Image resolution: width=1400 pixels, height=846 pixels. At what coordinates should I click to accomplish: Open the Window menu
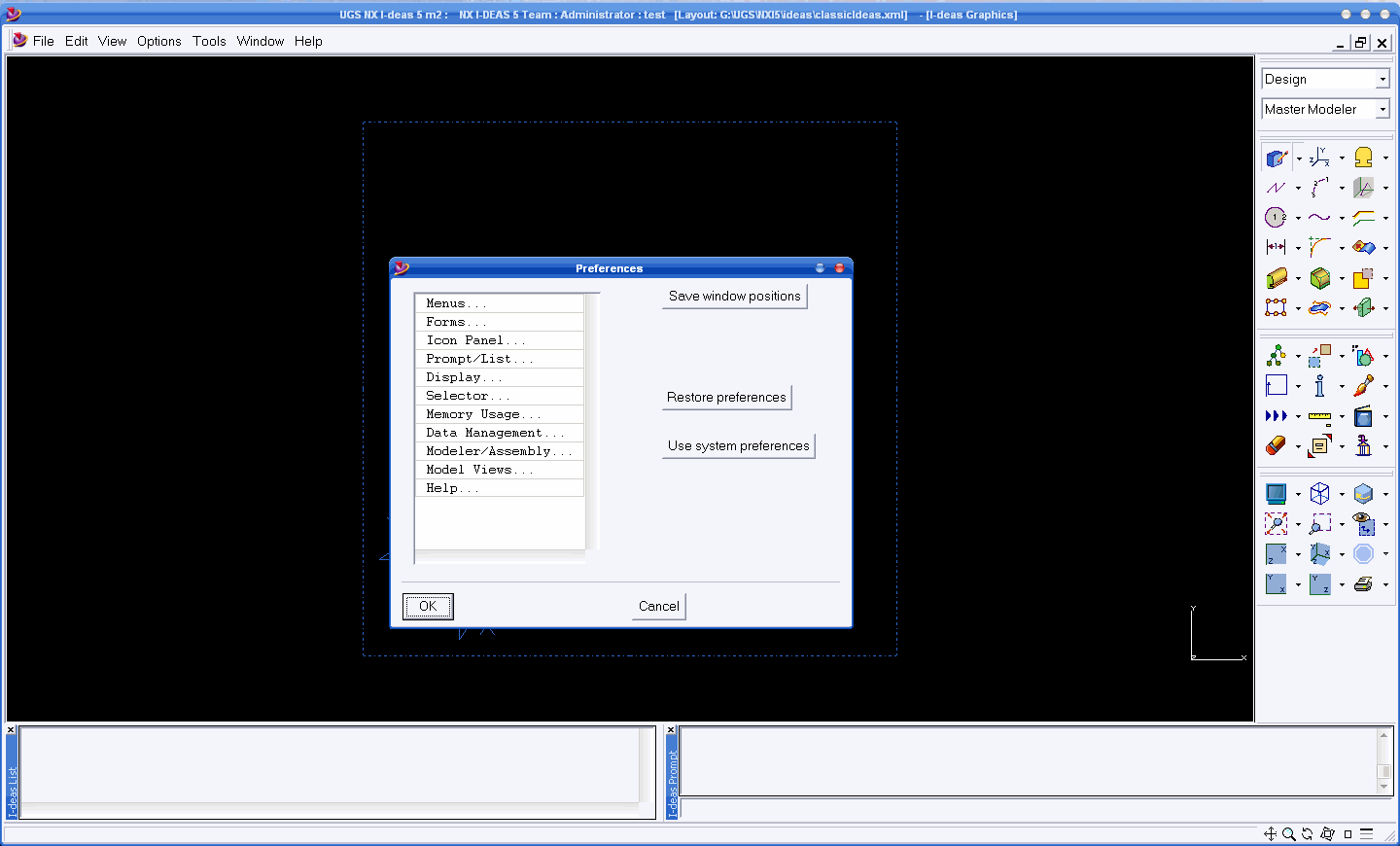[x=261, y=41]
